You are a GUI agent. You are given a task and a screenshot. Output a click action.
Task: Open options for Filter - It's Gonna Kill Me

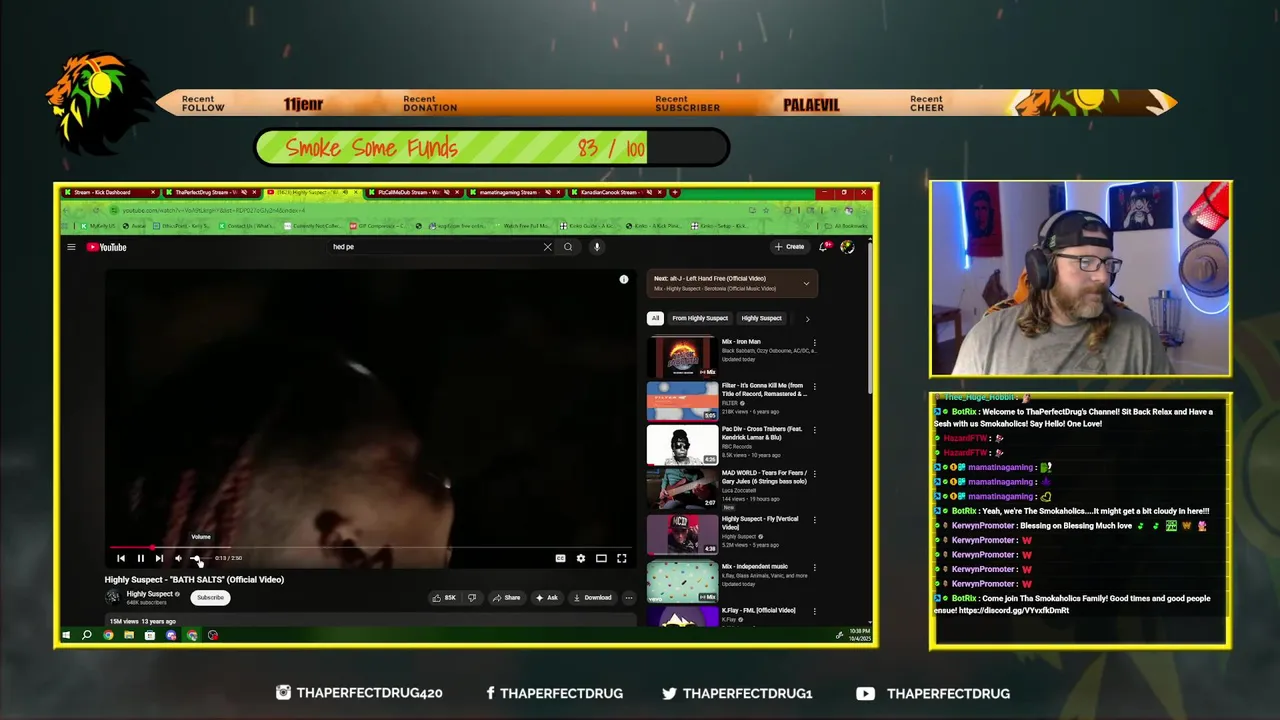pyautogui.click(x=814, y=386)
